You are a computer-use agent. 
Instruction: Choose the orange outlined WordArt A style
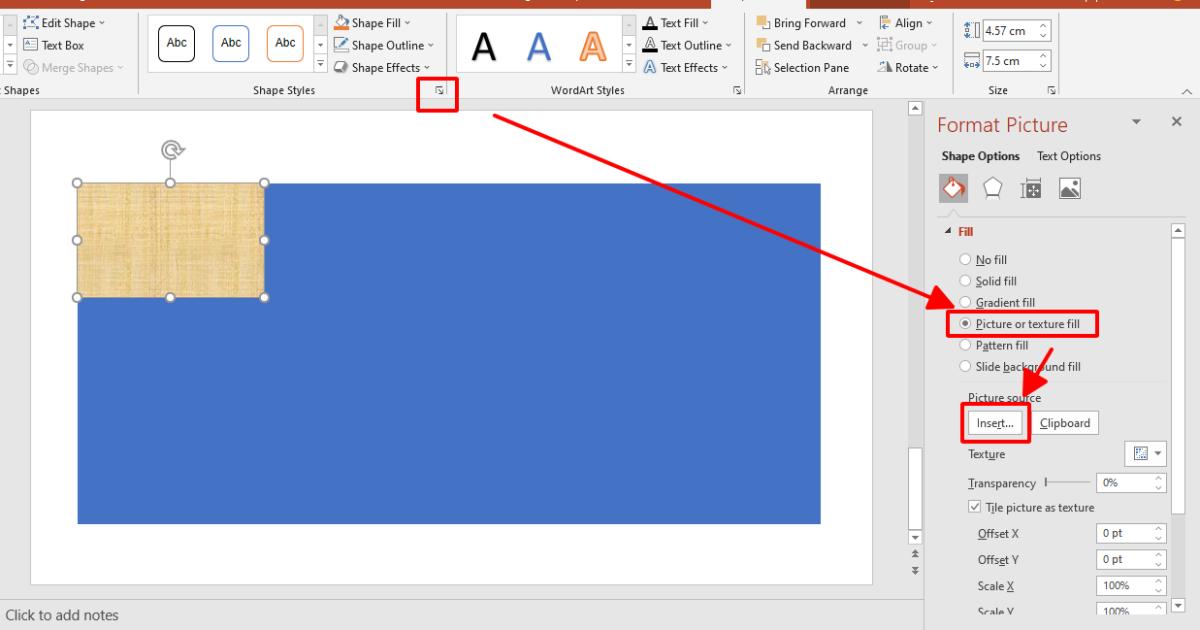[x=594, y=46]
